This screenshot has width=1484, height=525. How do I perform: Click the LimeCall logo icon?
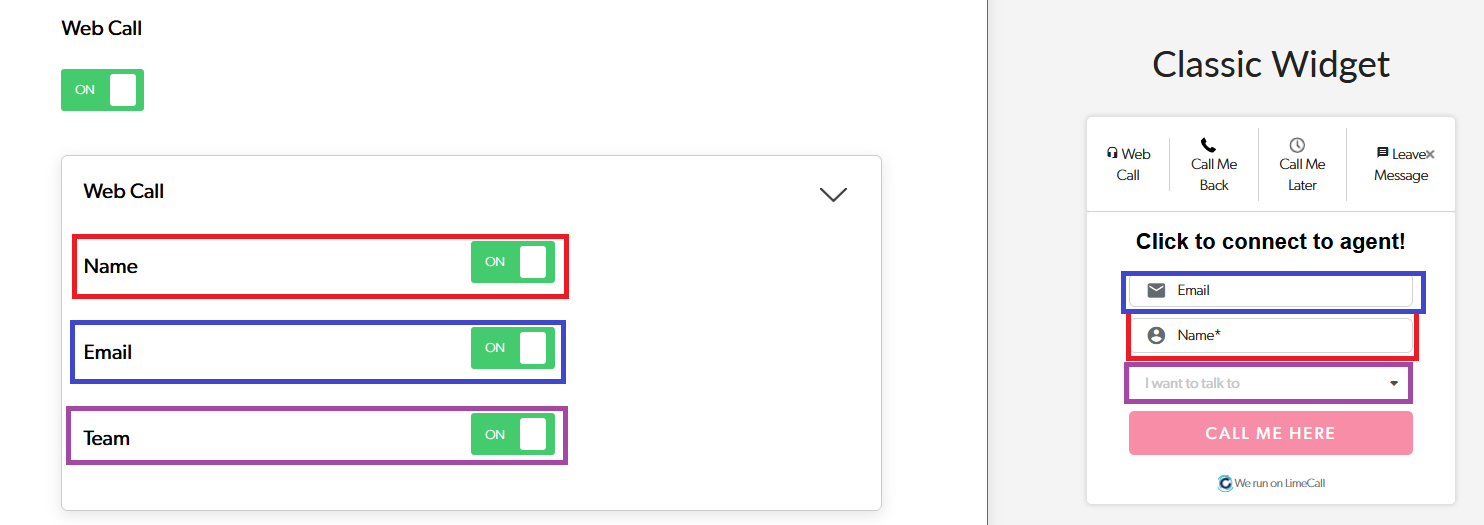[x=1225, y=483]
